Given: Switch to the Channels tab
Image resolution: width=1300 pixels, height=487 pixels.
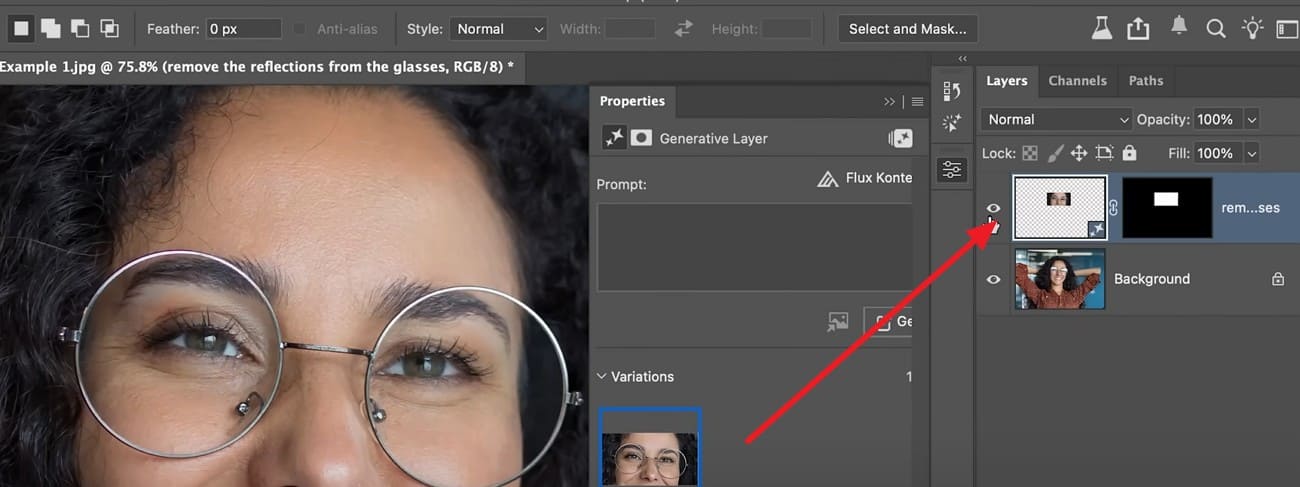Looking at the screenshot, I should 1077,81.
